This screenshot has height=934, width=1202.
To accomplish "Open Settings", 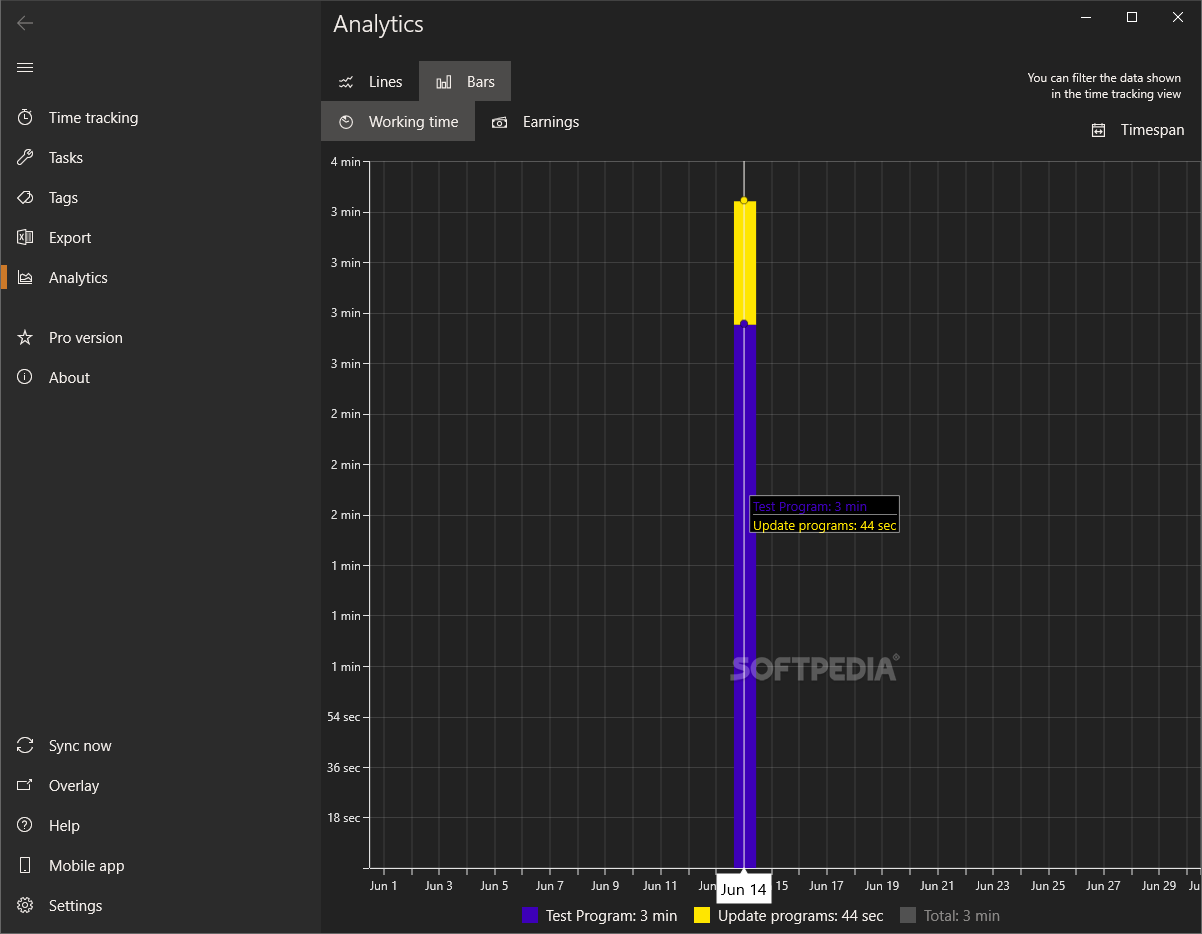I will click(x=160, y=906).
